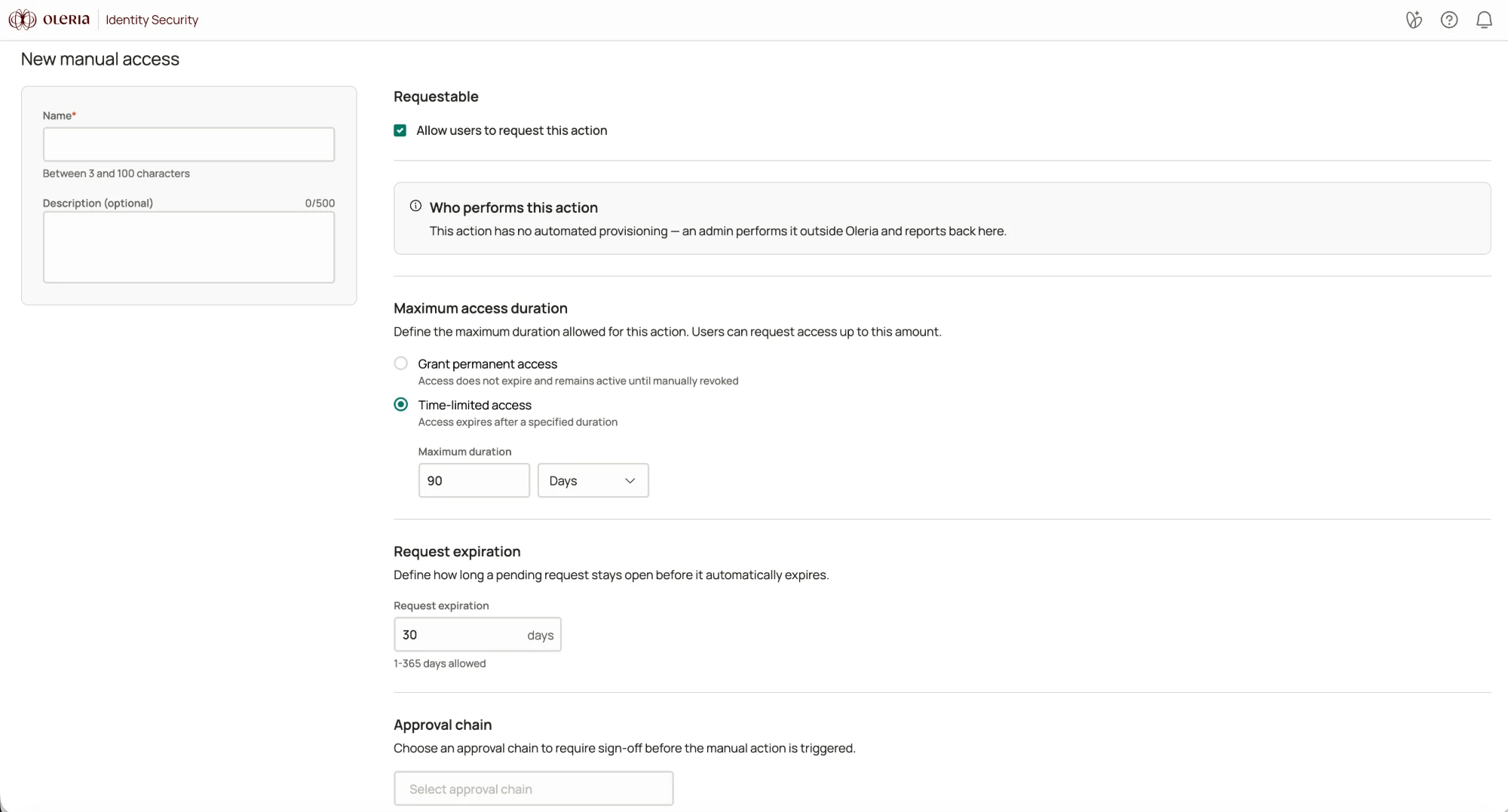Click the Maximum access duration heading

480,308
